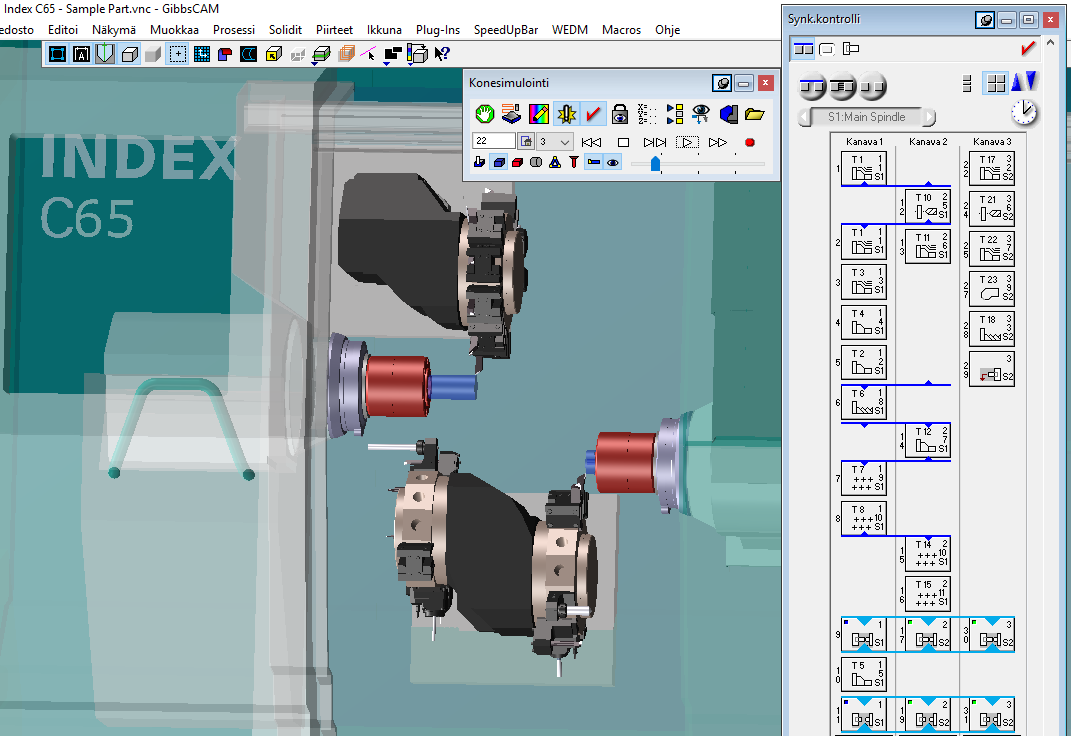Open the Muokkaa menu
The image size is (1071, 736).
(x=174, y=30)
